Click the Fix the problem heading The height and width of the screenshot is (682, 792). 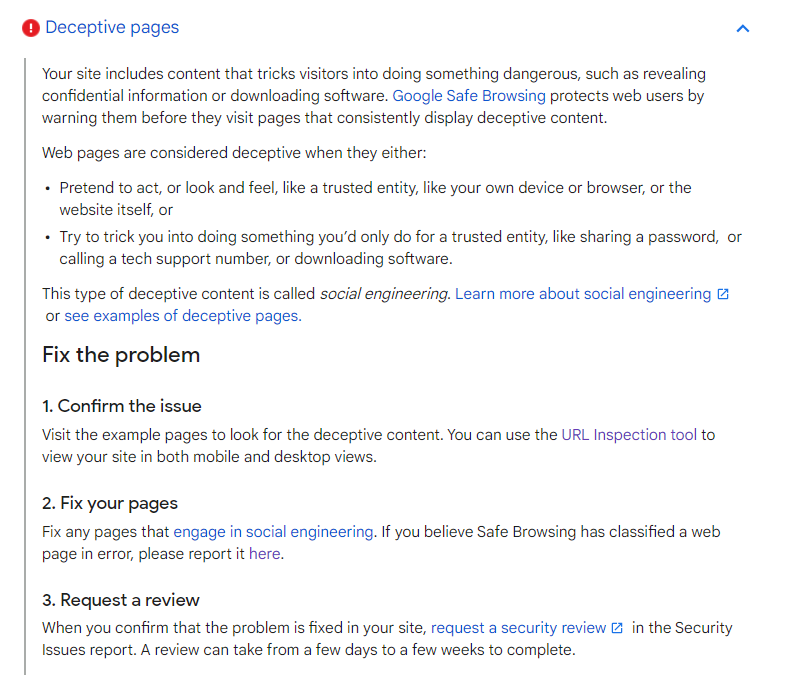(121, 355)
